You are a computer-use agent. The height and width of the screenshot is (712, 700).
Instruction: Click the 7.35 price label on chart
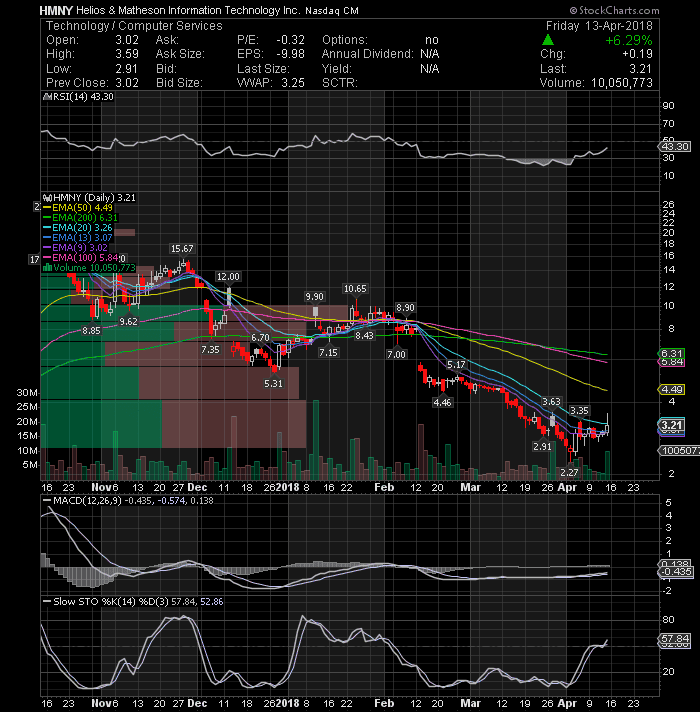point(210,350)
